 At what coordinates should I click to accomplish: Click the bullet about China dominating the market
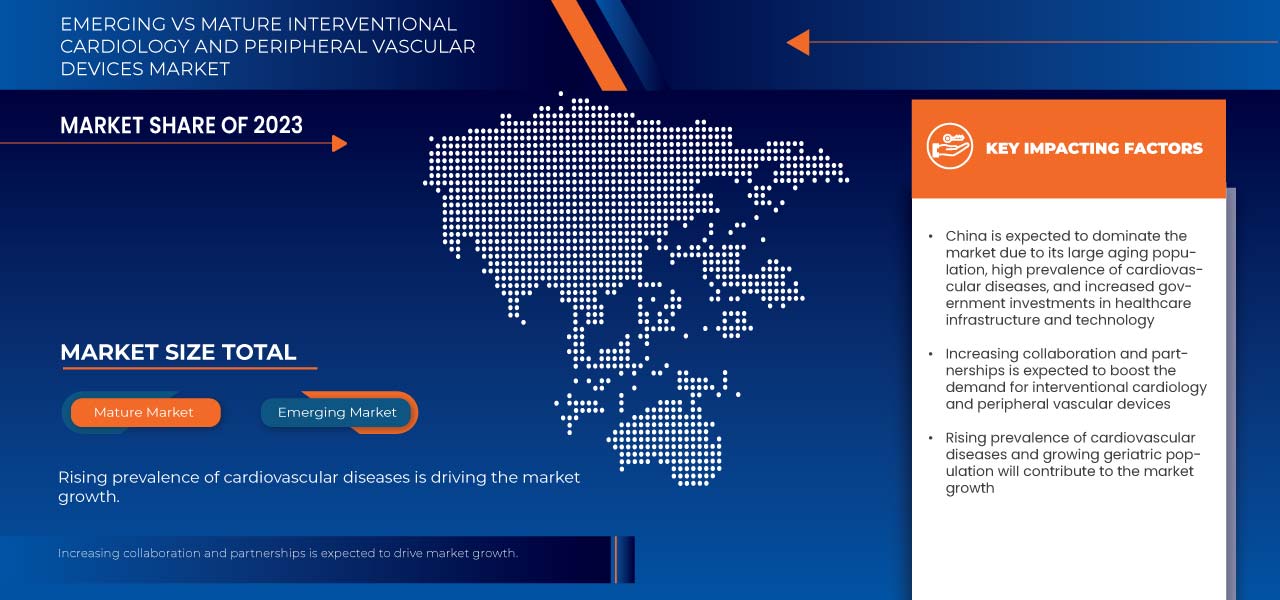point(1072,278)
